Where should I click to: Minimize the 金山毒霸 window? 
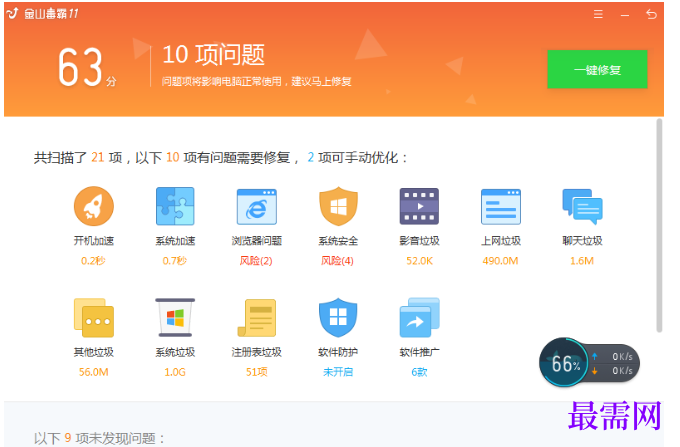[x=624, y=15]
